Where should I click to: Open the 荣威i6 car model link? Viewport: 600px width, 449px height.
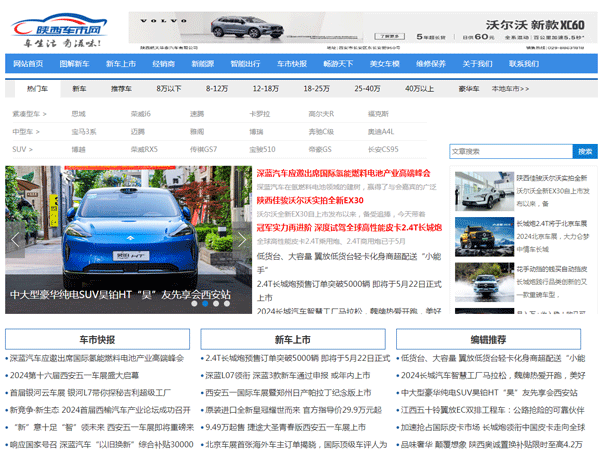(140, 114)
